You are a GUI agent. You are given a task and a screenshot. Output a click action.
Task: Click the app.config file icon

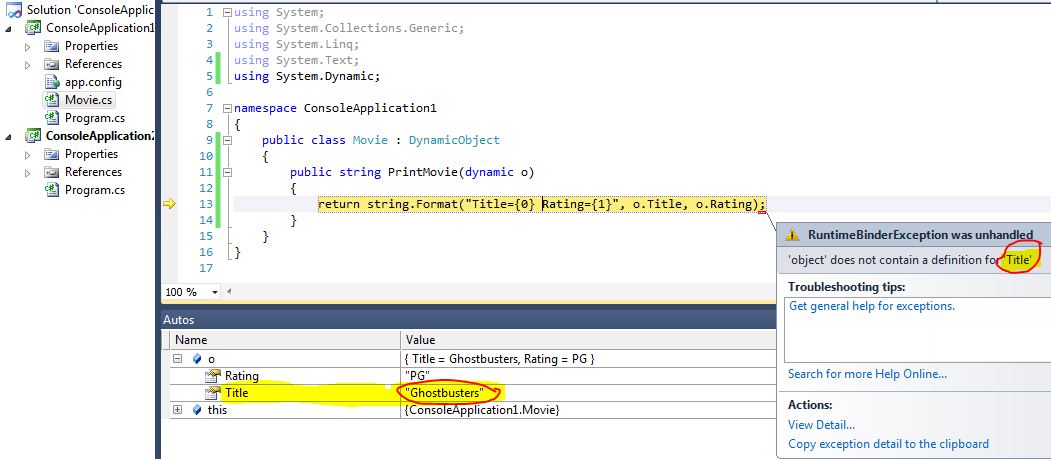[52, 82]
